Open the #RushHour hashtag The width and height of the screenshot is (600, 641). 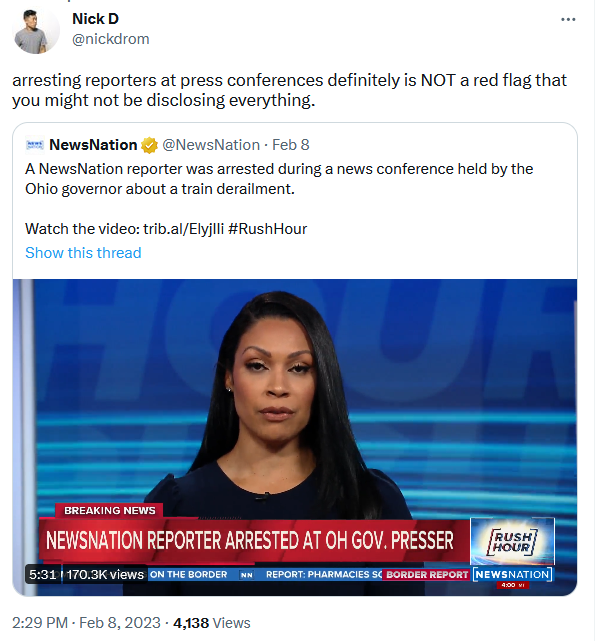tap(267, 229)
